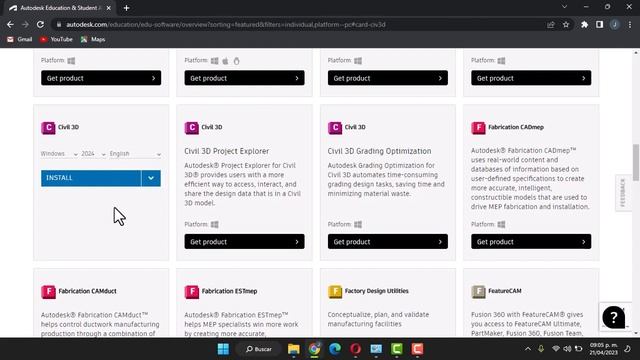Open the volume control in system tray
Screen dimensions: 640x360
coord(567,349)
